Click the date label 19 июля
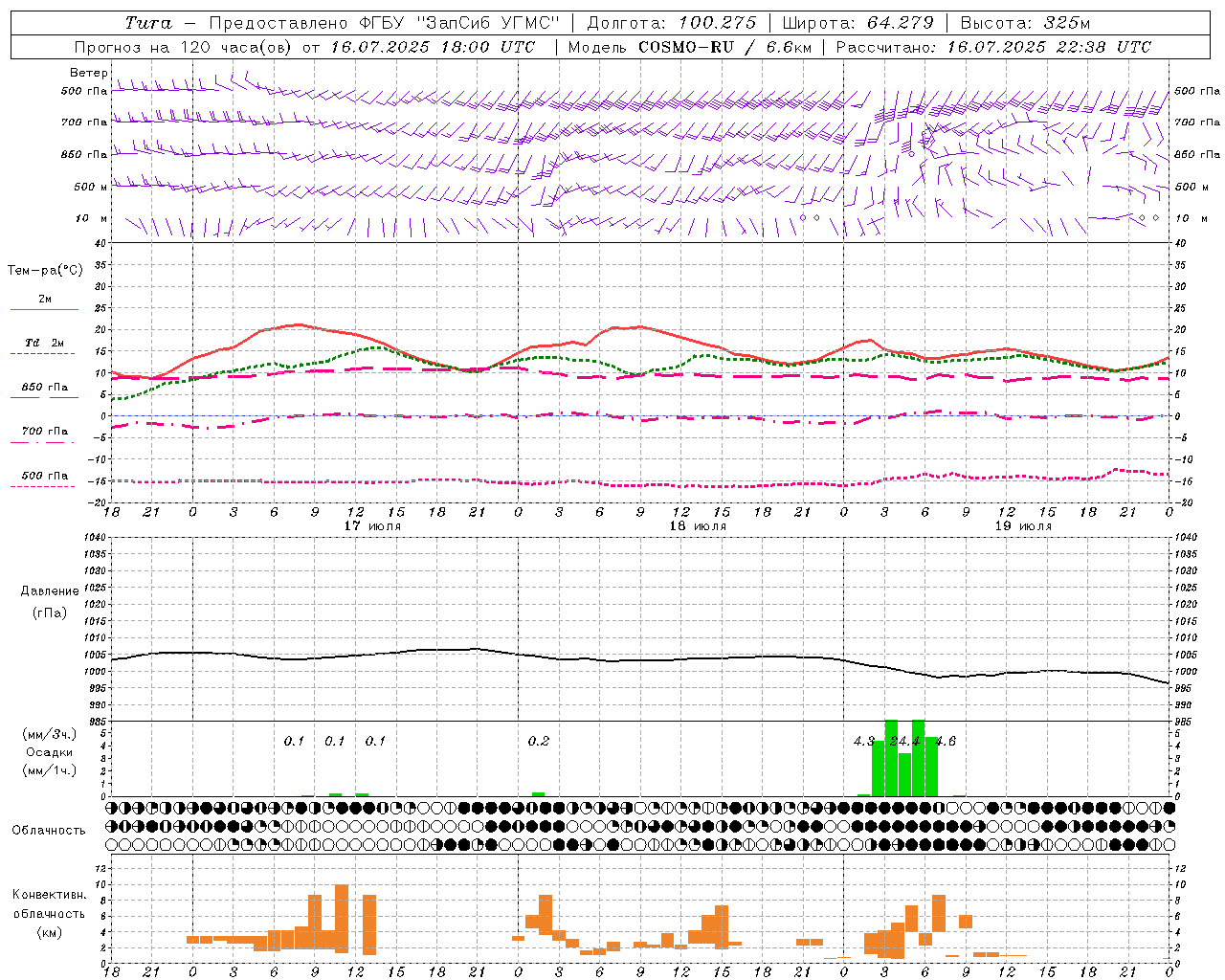Image resolution: width=1225 pixels, height=980 pixels. [1023, 525]
